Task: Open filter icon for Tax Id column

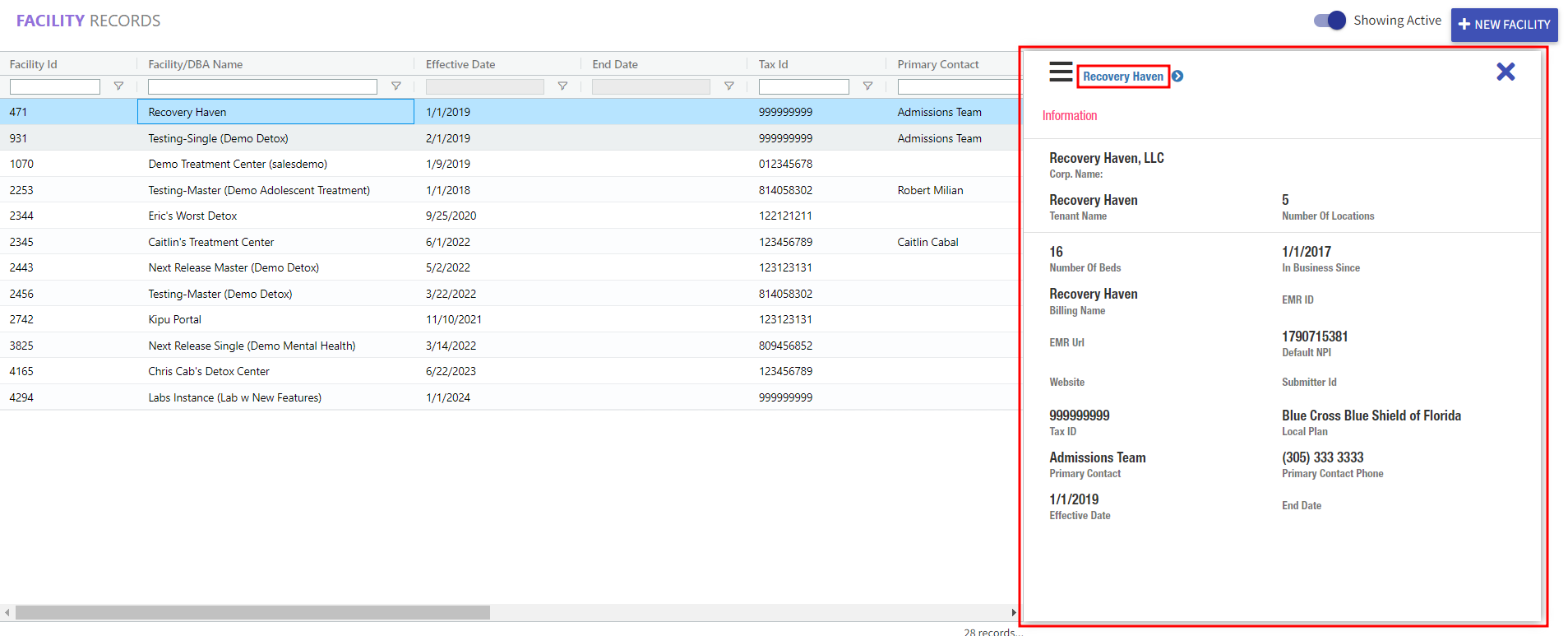Action: pyautogui.click(x=867, y=86)
